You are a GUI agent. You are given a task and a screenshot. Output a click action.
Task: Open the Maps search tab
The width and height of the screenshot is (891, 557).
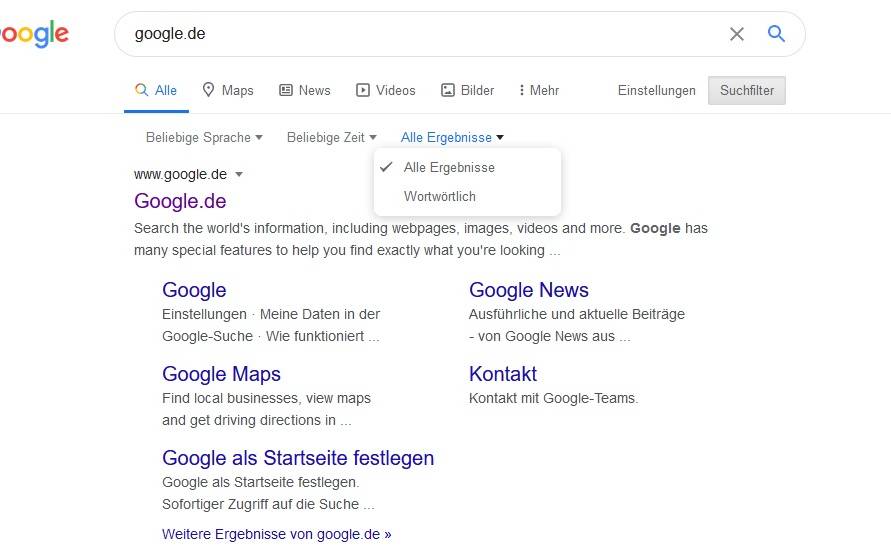pyautogui.click(x=228, y=90)
